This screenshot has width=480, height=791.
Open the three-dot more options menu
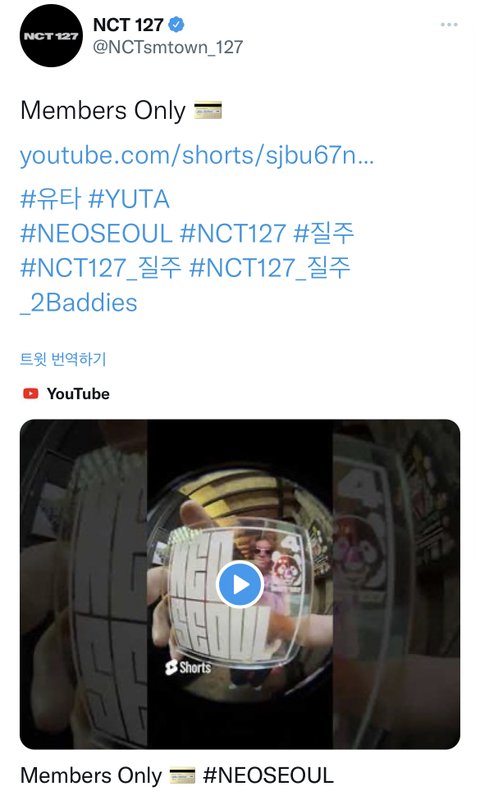[449, 25]
